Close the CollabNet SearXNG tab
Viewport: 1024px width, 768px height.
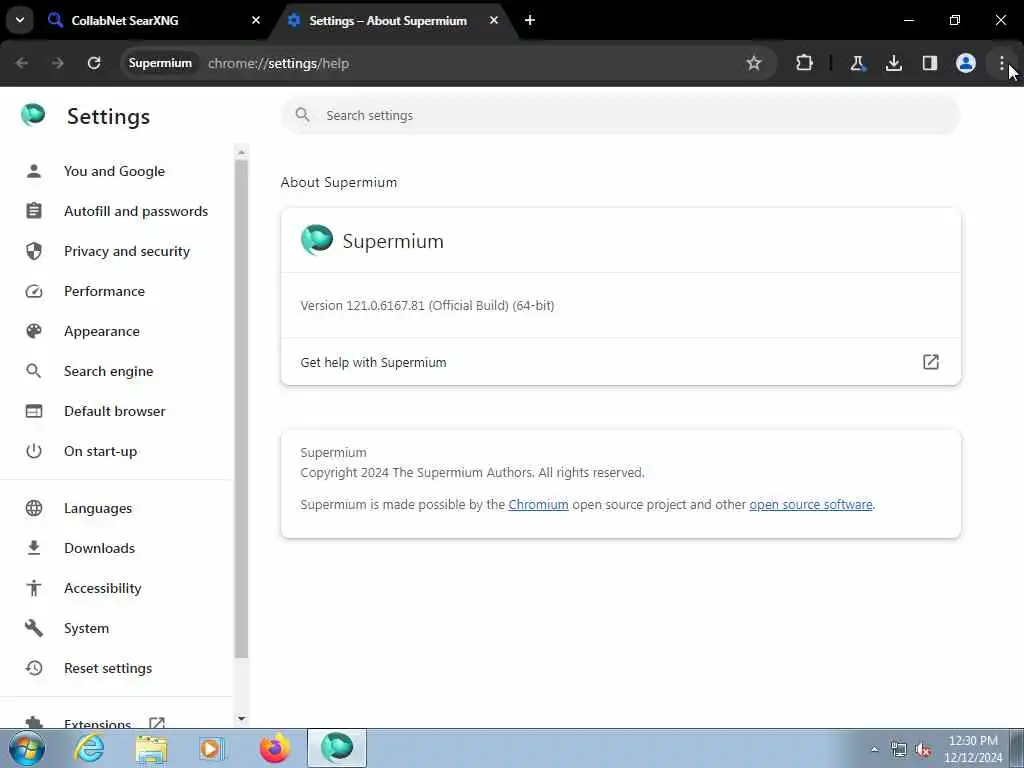pyautogui.click(x=256, y=20)
